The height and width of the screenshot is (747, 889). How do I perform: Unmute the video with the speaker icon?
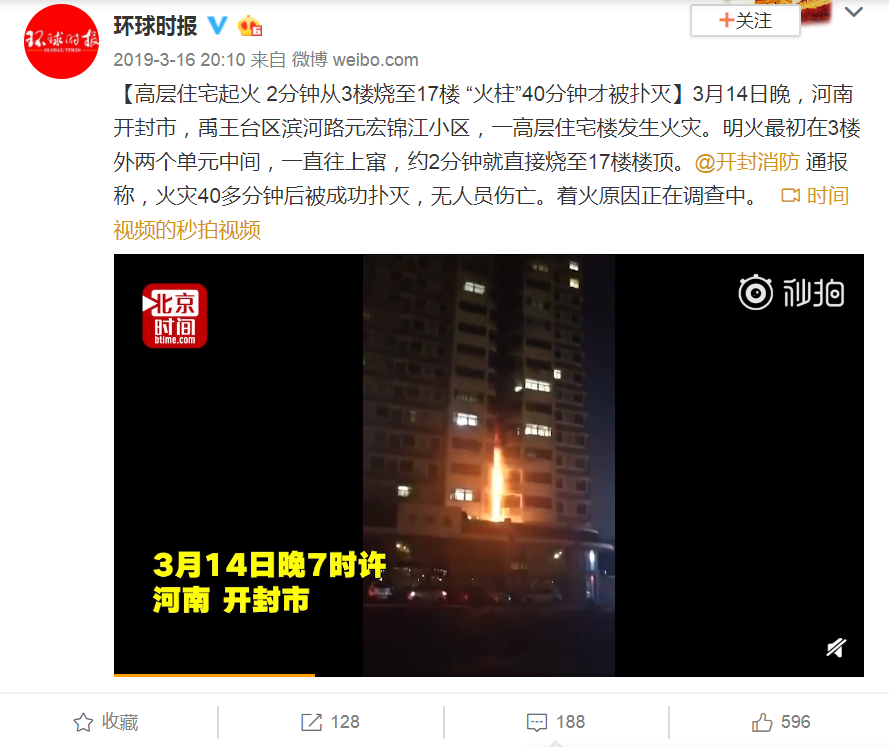click(x=836, y=647)
